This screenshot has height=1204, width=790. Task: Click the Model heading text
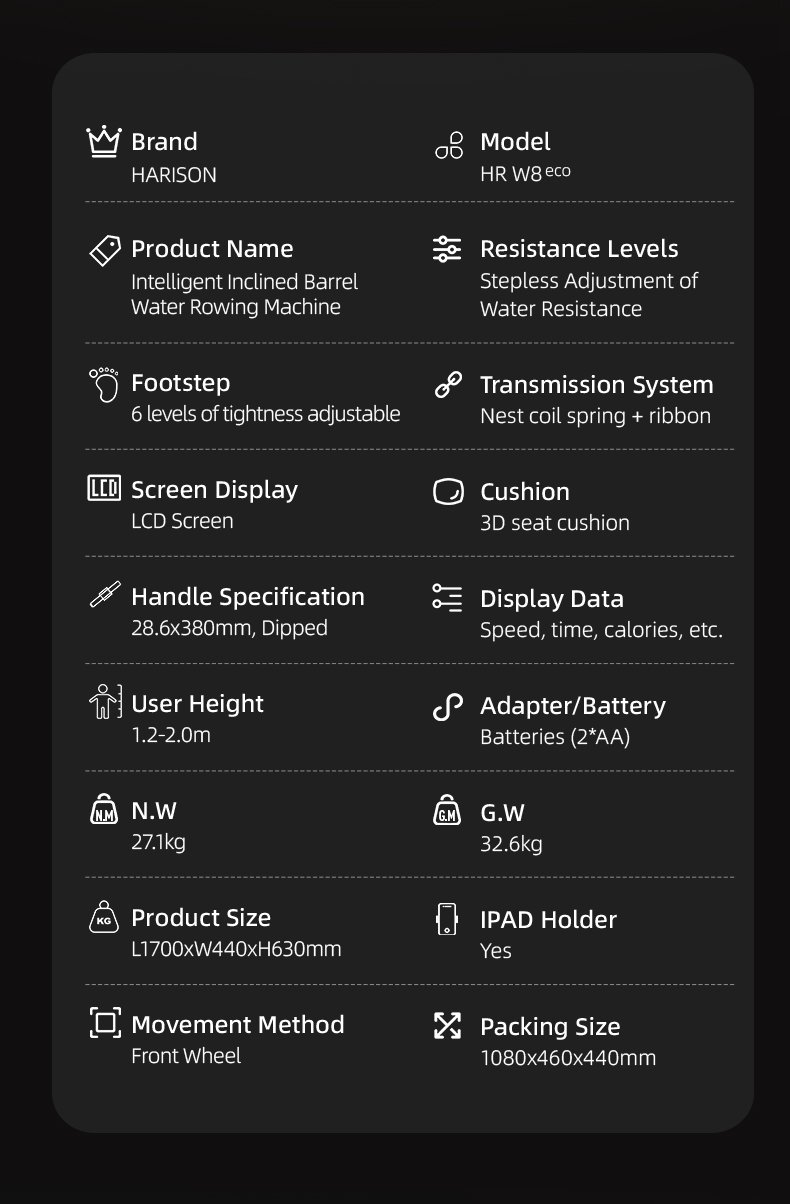(x=515, y=142)
